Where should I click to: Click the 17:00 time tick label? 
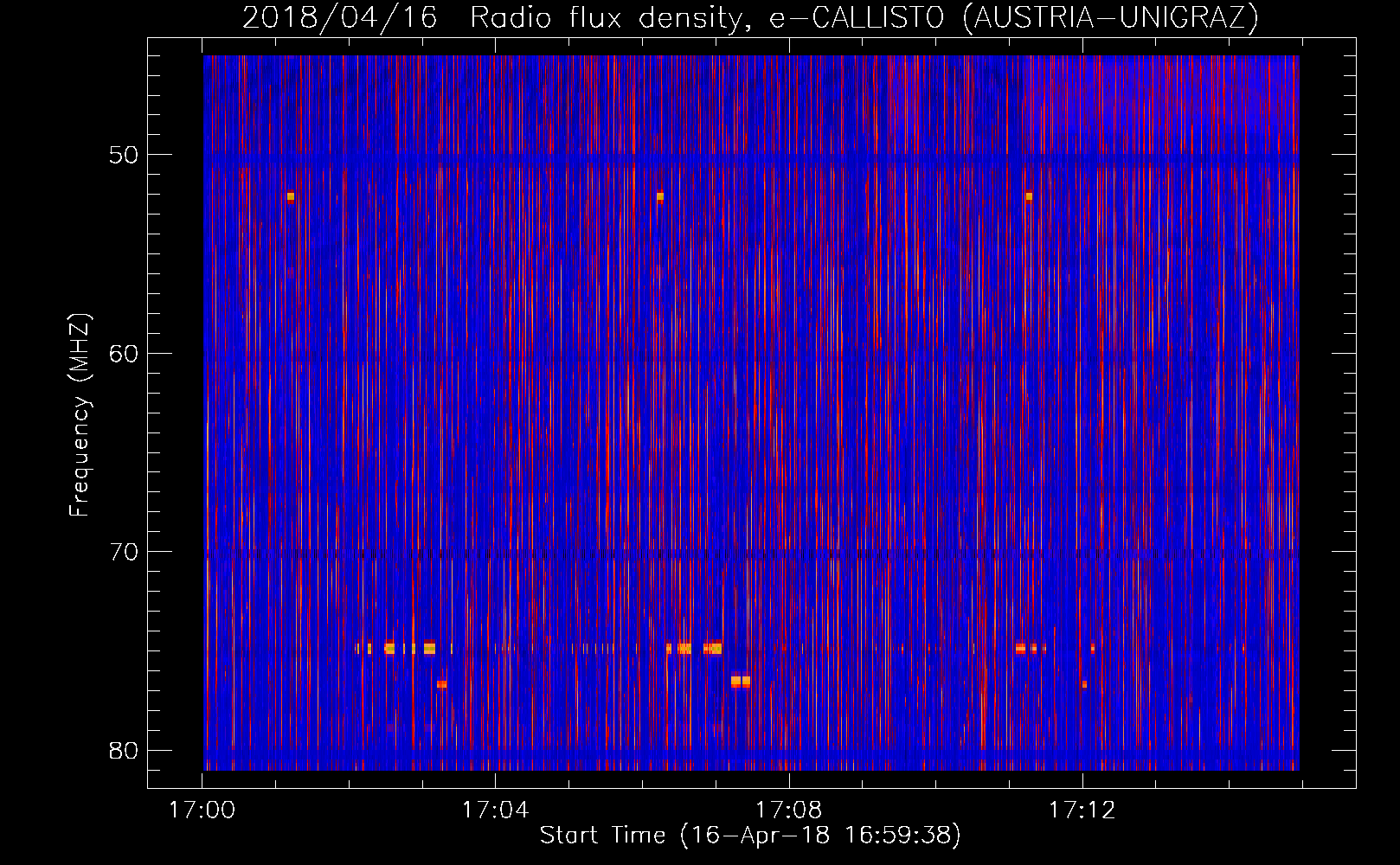[202, 811]
